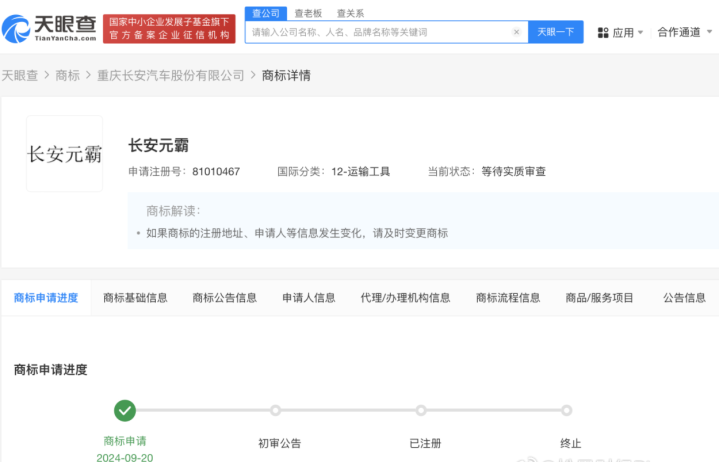Select the 查公司 search tab
This screenshot has width=719, height=462.
266,13
